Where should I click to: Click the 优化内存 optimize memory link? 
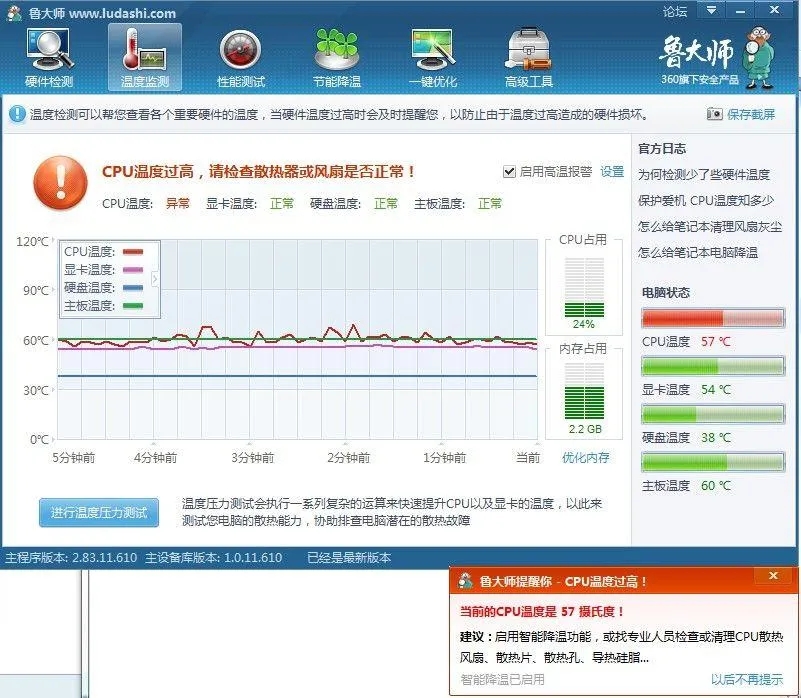pyautogui.click(x=585, y=457)
